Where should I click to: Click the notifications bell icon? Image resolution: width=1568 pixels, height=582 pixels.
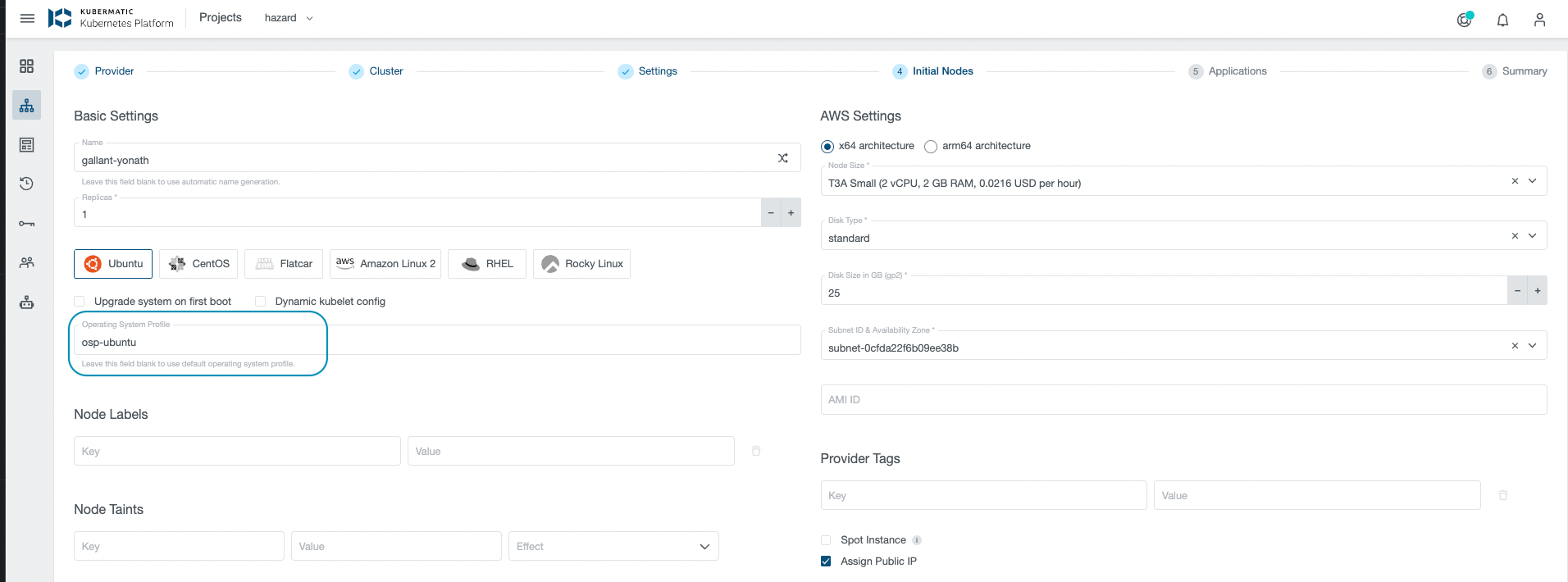[x=1502, y=20]
